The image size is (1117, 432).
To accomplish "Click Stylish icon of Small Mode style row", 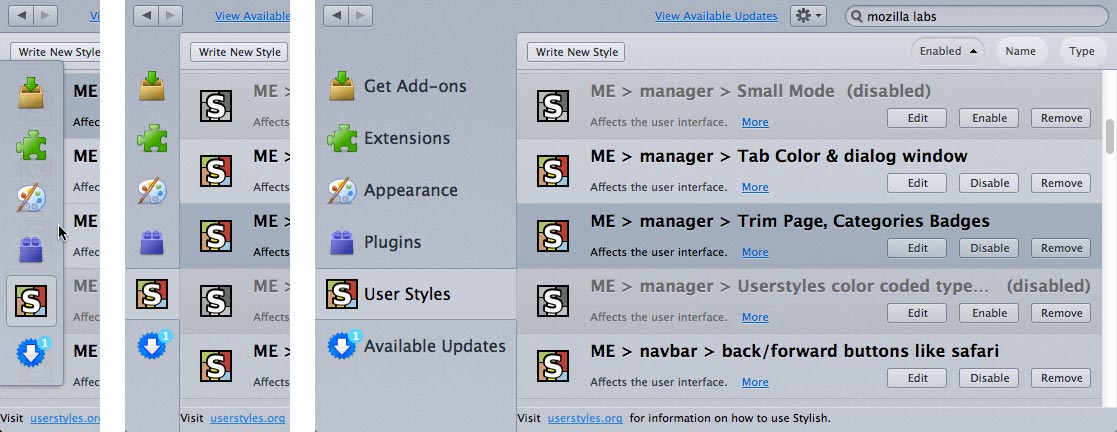I will pyautogui.click(x=553, y=106).
